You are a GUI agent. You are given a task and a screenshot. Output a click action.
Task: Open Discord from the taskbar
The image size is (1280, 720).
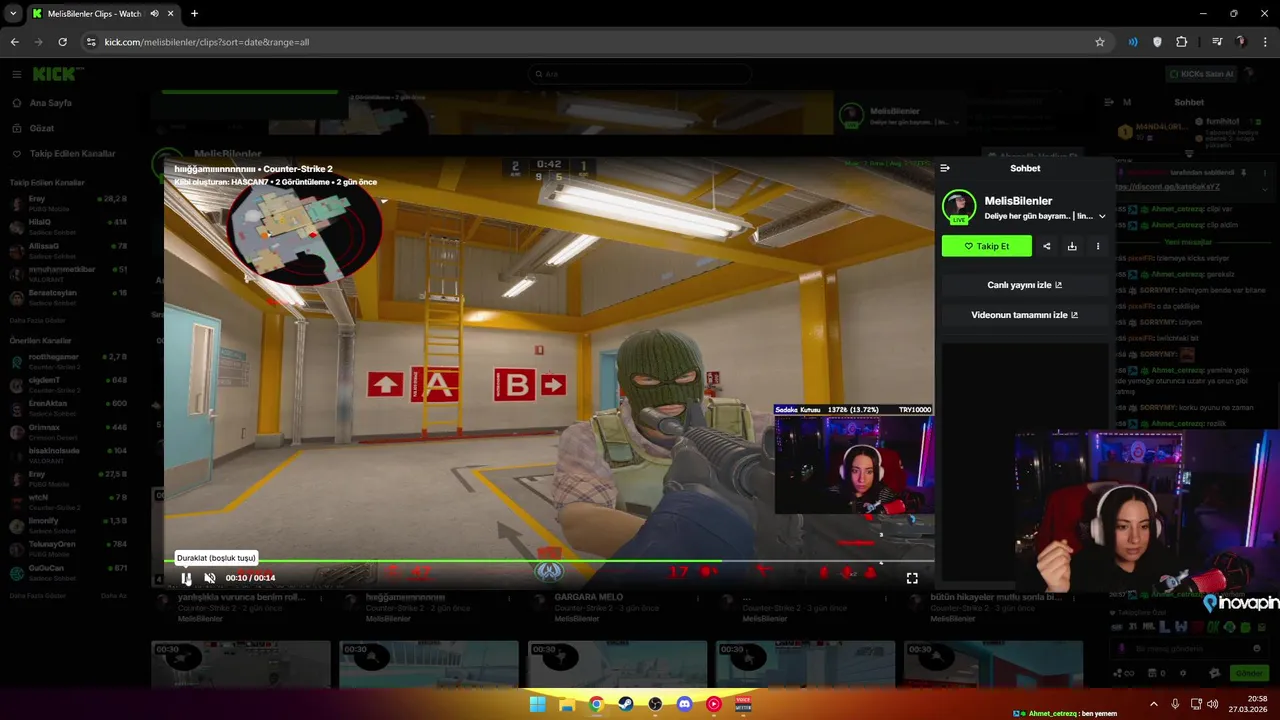[684, 704]
